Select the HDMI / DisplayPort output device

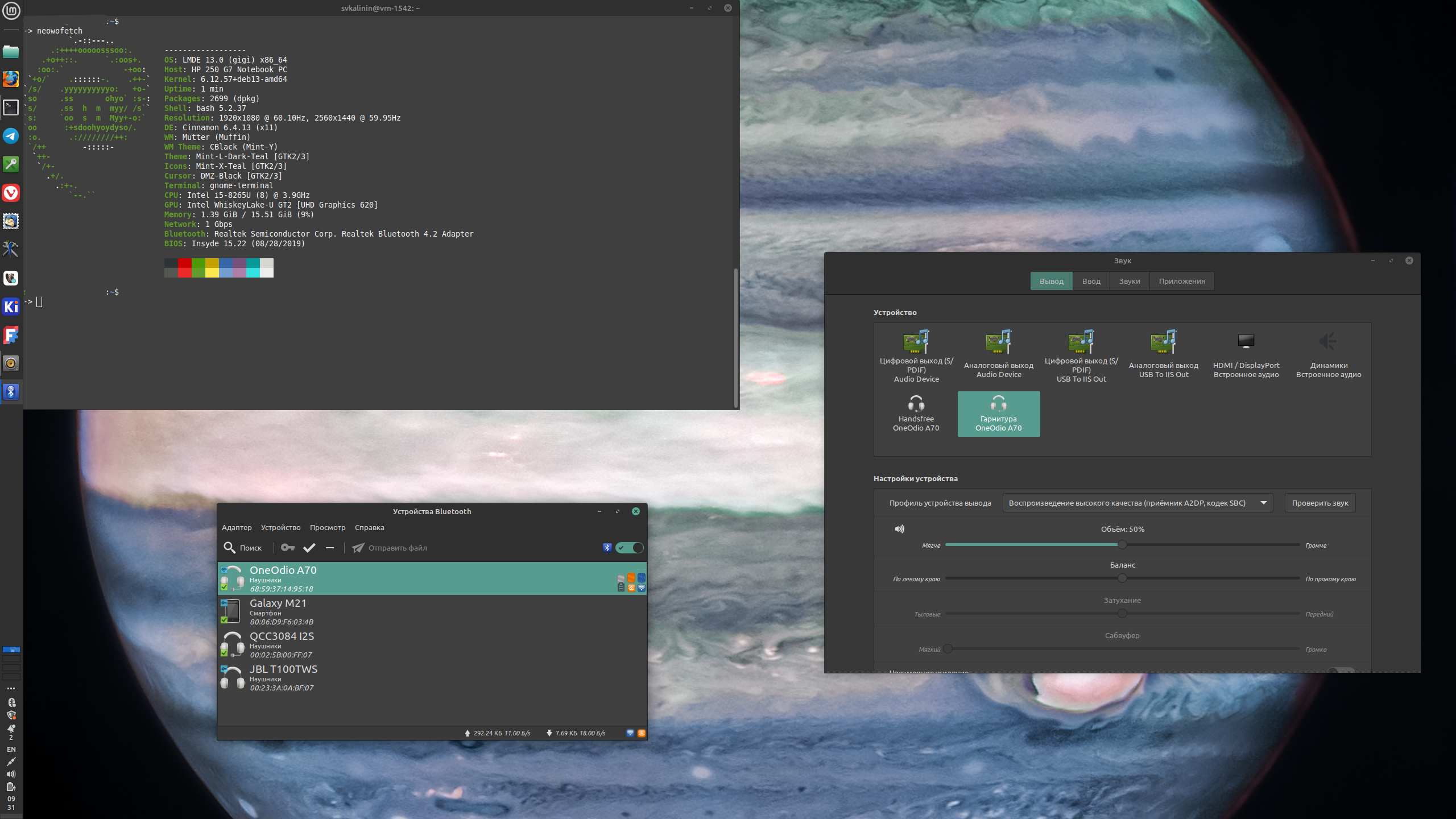coord(1246,354)
